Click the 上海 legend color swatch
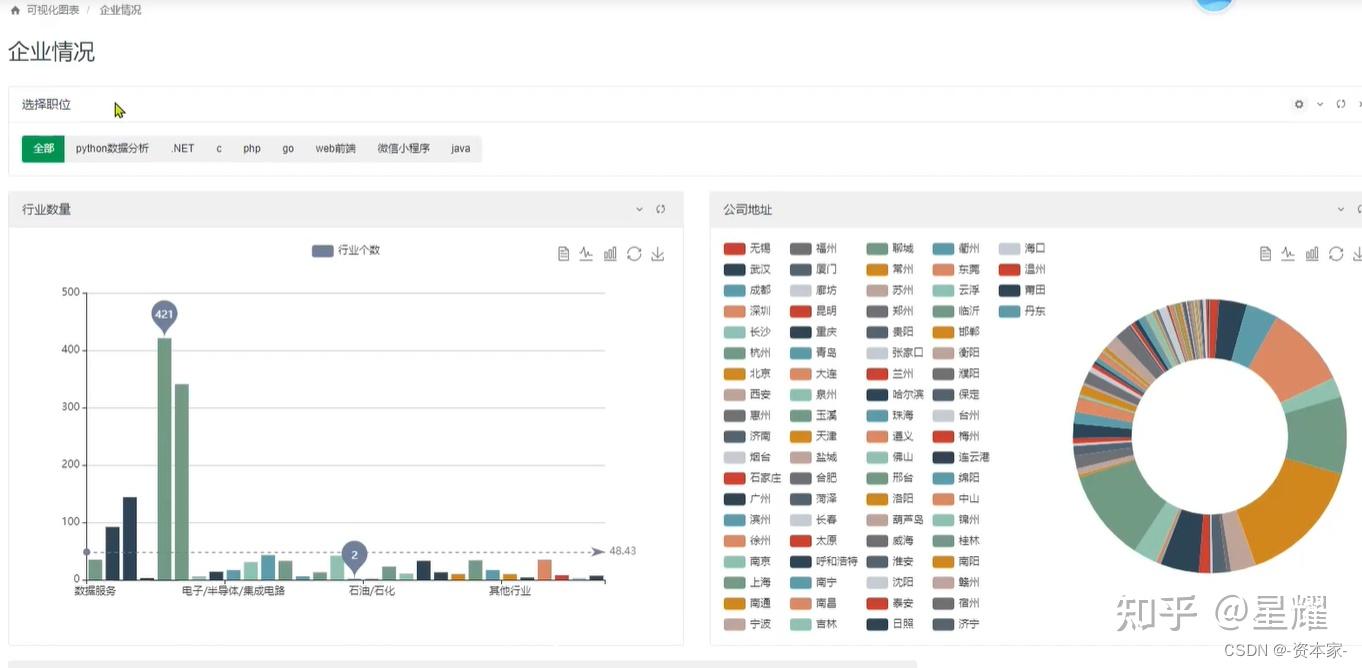Image resolution: width=1362 pixels, height=668 pixels. pos(734,582)
